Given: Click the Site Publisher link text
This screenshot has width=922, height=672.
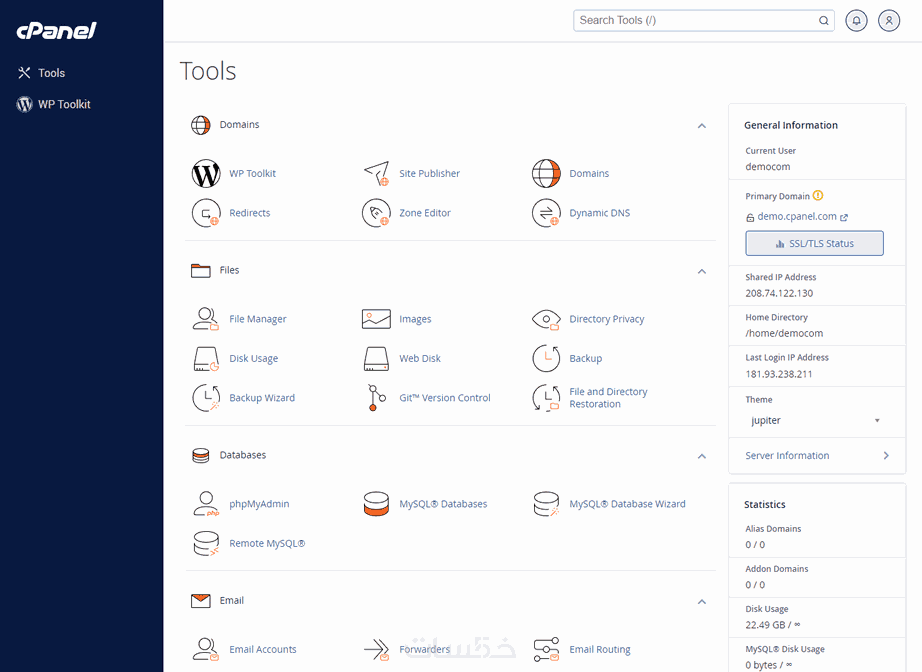Looking at the screenshot, I should [429, 173].
